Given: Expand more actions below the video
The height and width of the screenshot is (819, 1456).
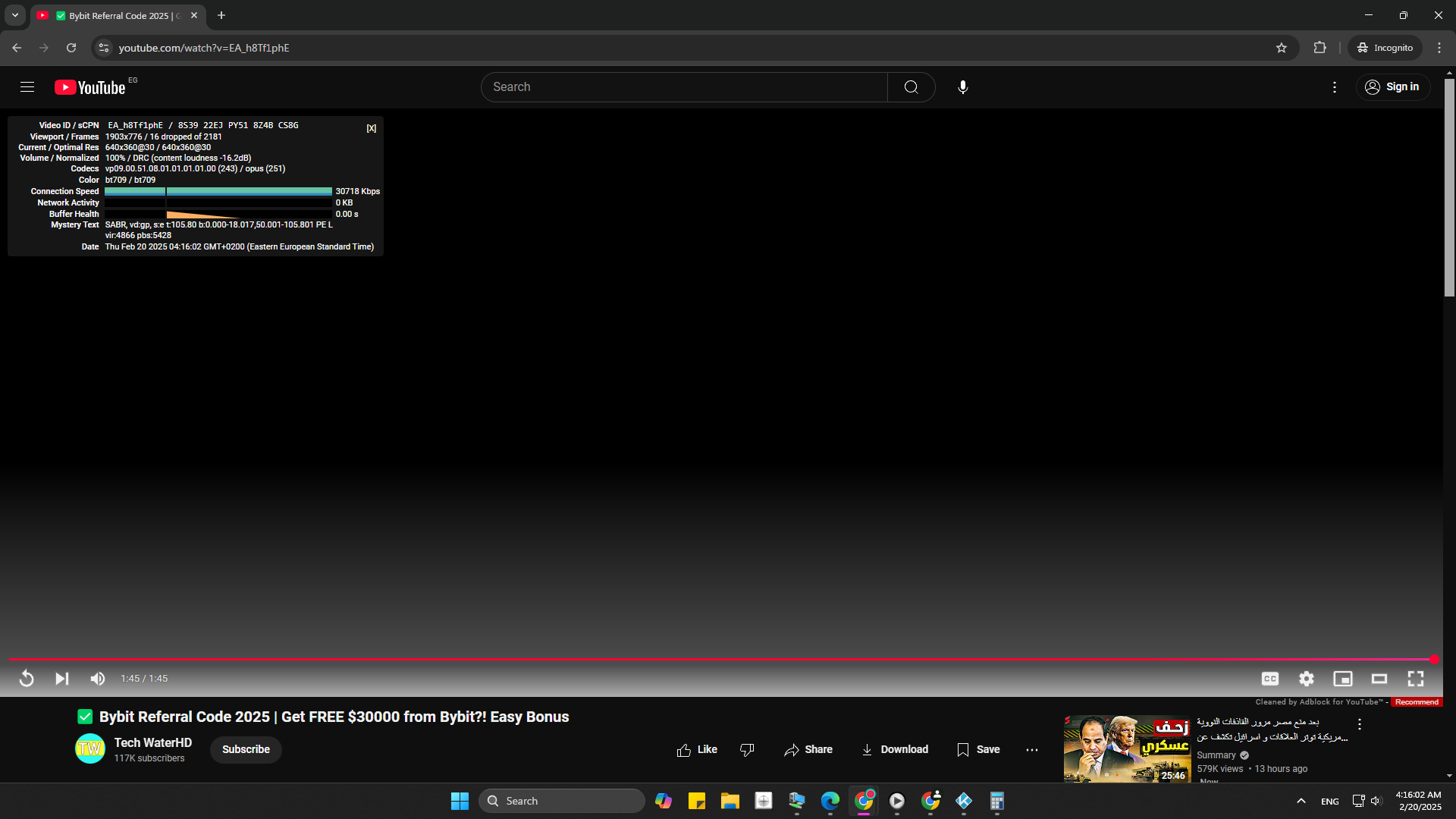Looking at the screenshot, I should click(x=1032, y=750).
